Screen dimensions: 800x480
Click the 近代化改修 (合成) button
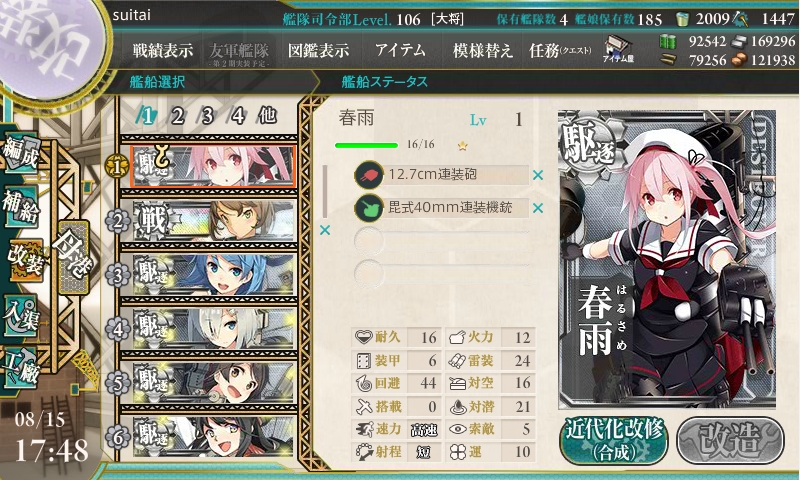(x=613, y=440)
